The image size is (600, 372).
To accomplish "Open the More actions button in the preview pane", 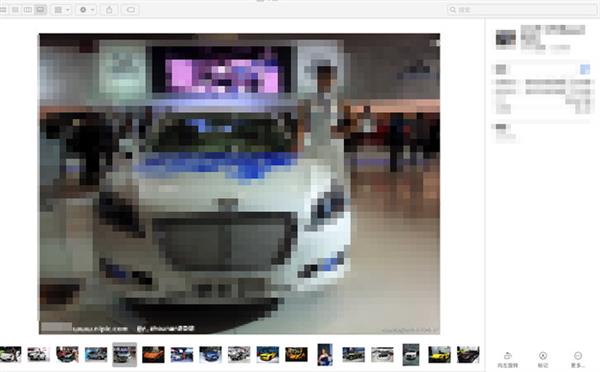I will click(x=578, y=360).
